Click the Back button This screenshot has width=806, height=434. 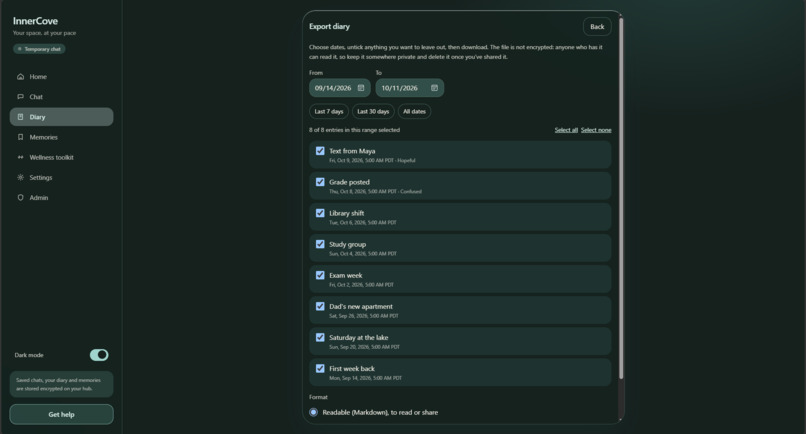pyautogui.click(x=597, y=27)
